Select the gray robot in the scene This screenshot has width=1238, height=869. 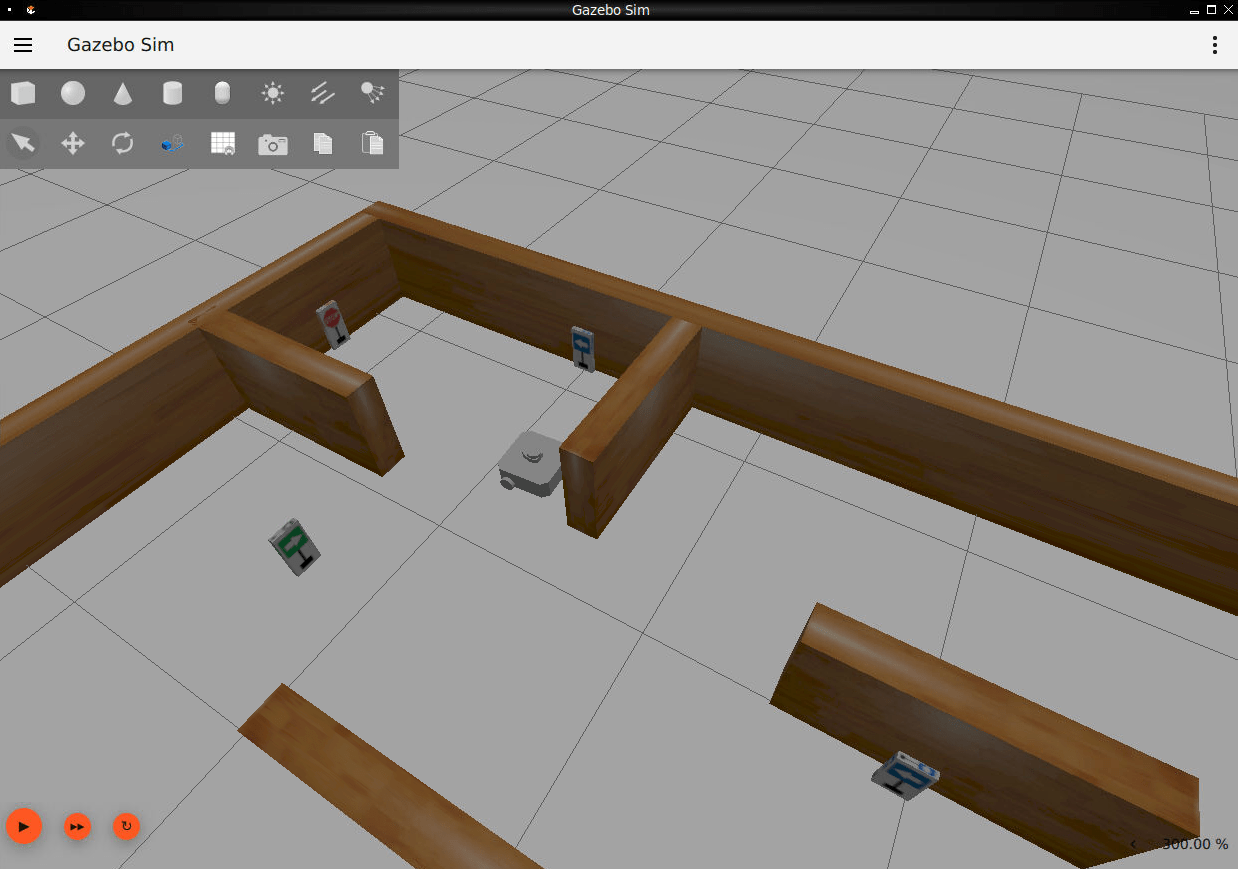(530, 463)
